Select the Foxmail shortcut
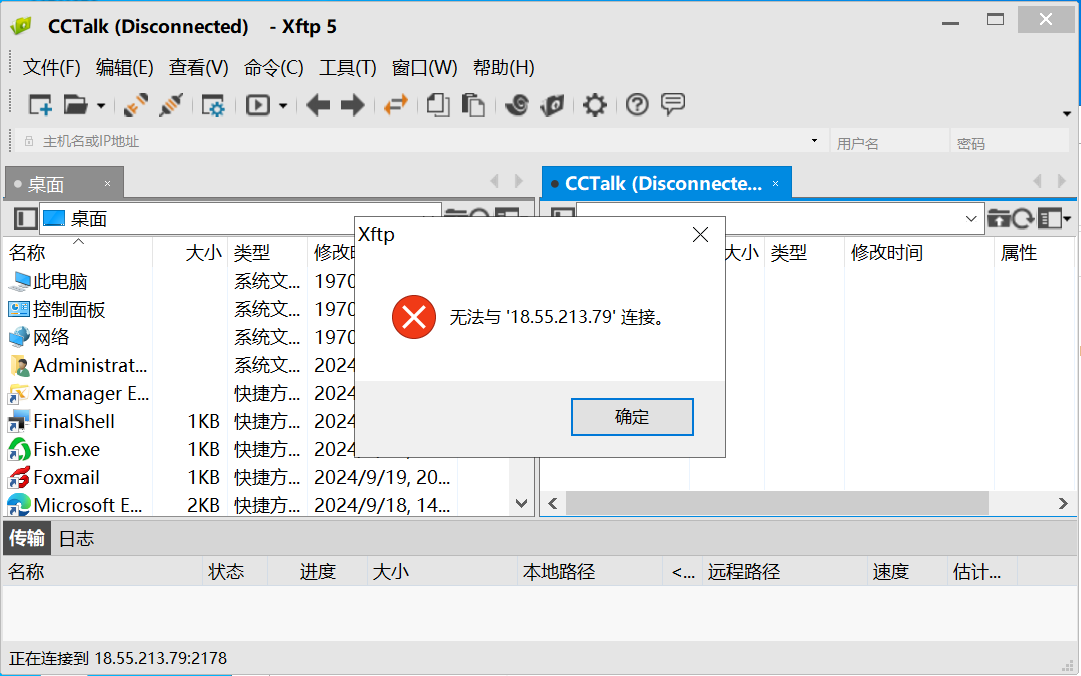Viewport: 1081px width, 676px height. [66, 478]
